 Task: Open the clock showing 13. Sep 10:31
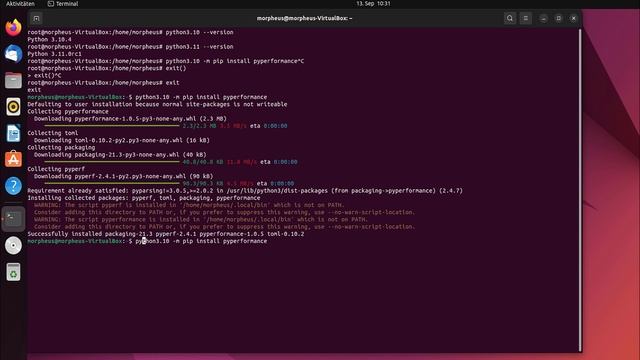click(373, 4)
